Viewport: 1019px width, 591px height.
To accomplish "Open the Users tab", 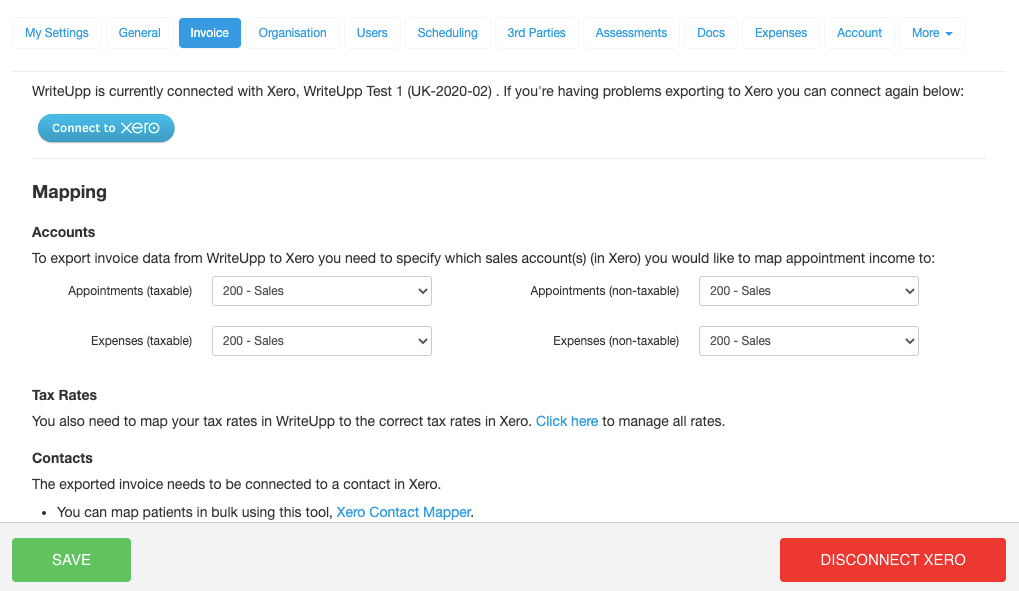I will coord(372,33).
